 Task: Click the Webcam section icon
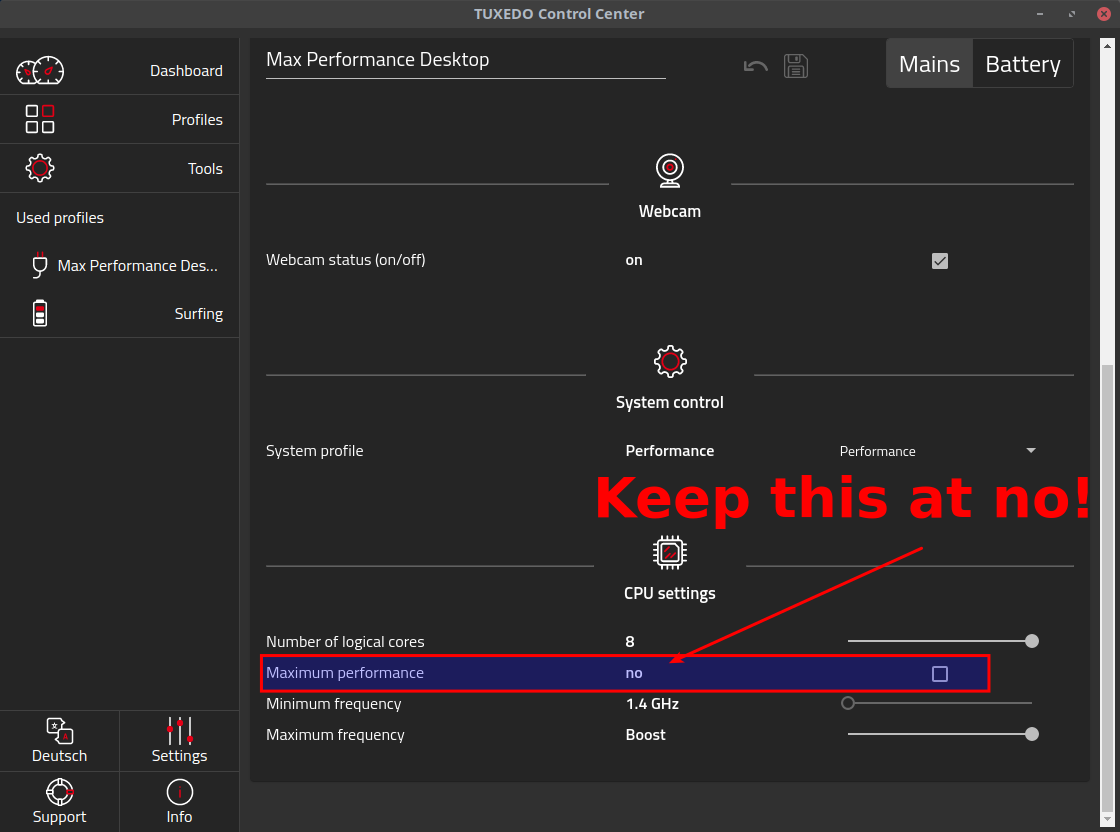(x=670, y=171)
